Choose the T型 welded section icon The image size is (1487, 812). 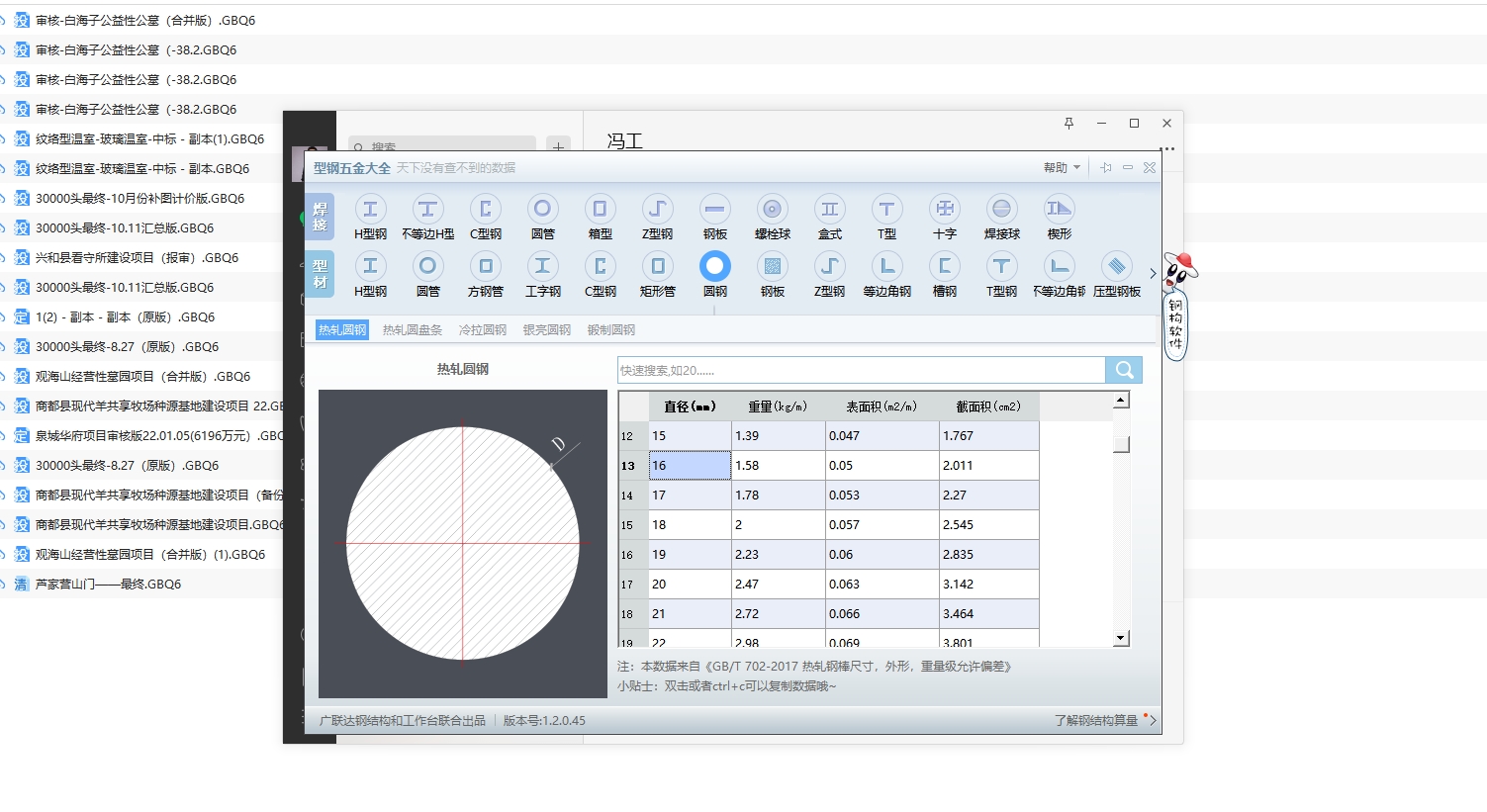886,218
